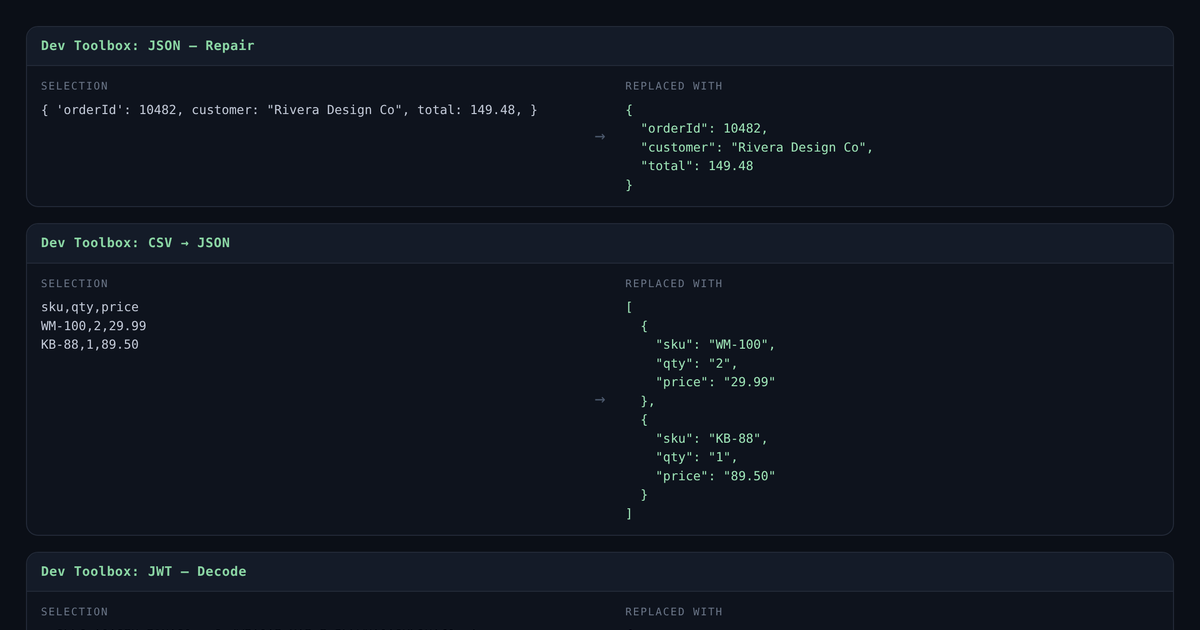Click the malformed line starting { 'orderId': 10482

(289, 109)
